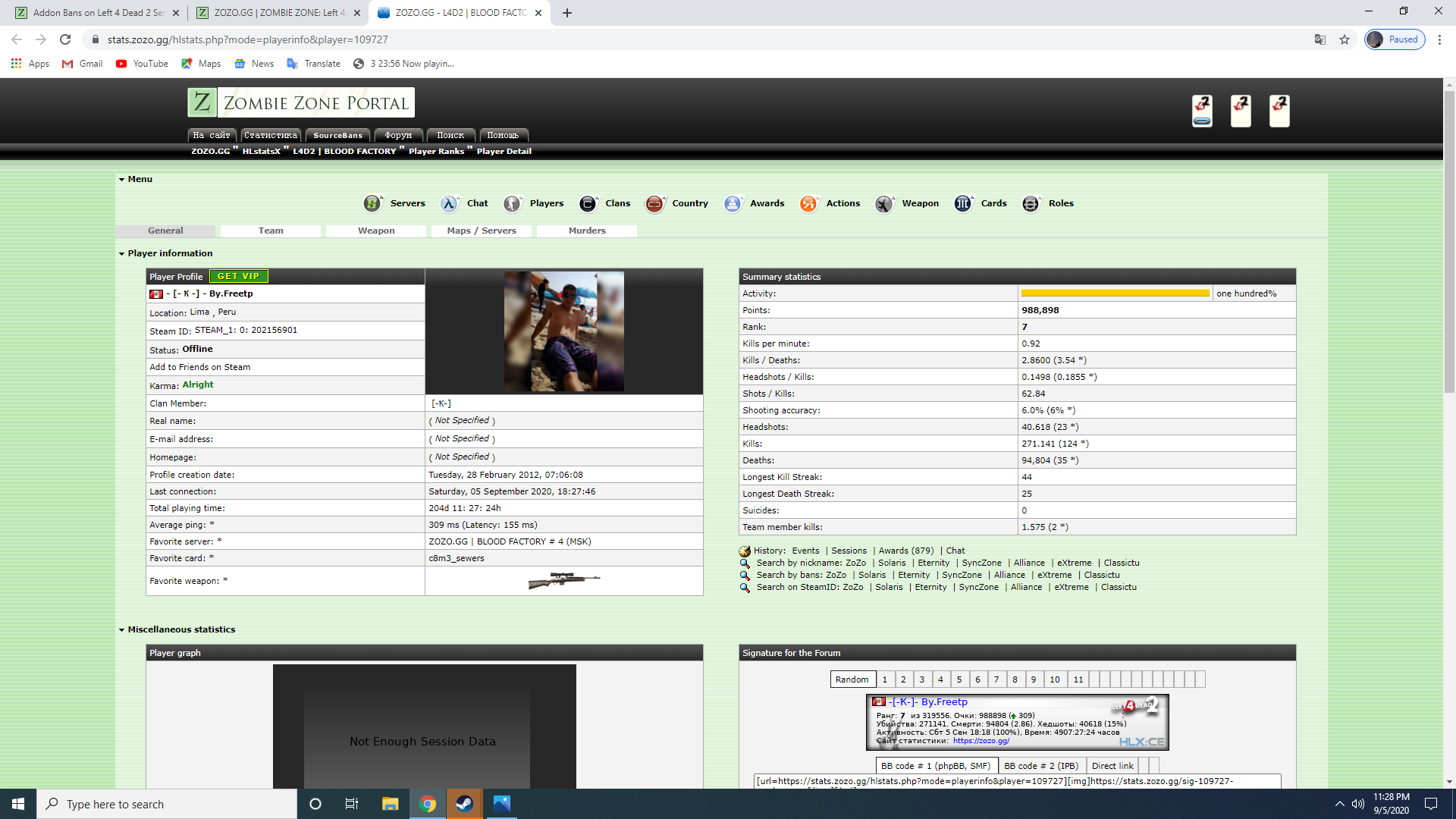Click the player profile photo
Screen dimensions: 1456x819
563,331
